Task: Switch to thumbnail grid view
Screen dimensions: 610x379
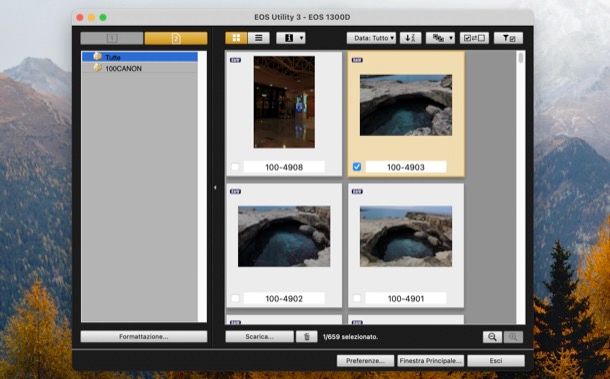Action: 236,38
